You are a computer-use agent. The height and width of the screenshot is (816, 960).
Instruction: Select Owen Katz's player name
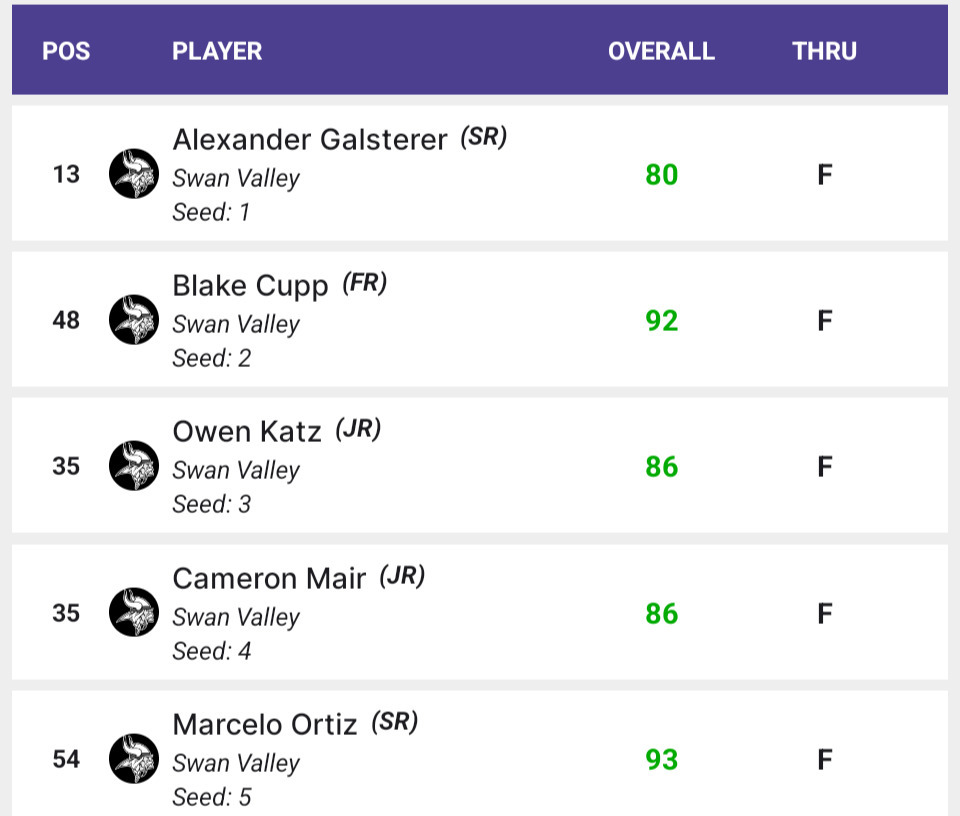247,432
